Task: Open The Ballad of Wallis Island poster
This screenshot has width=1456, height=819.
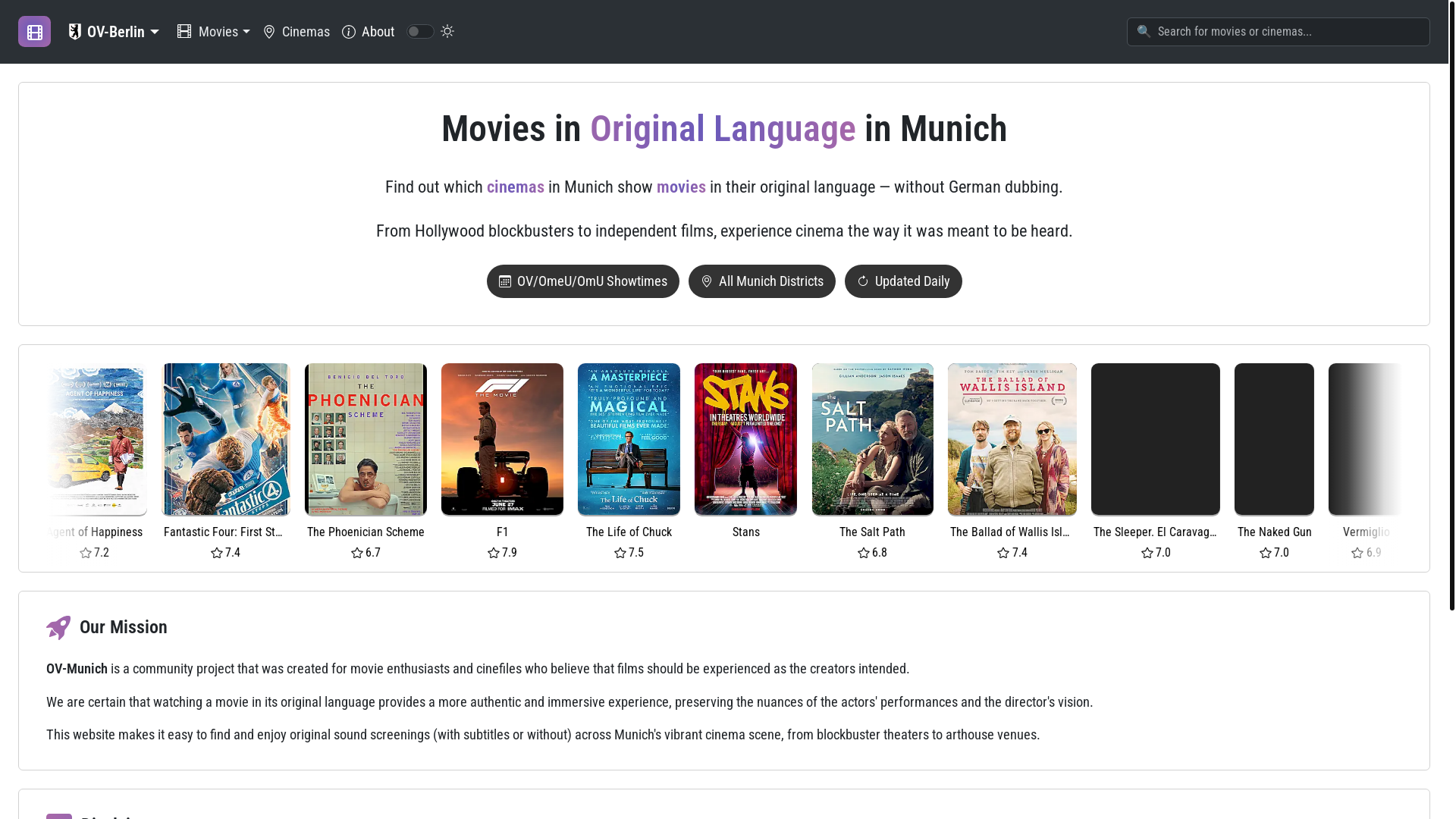Action: click(x=1012, y=440)
